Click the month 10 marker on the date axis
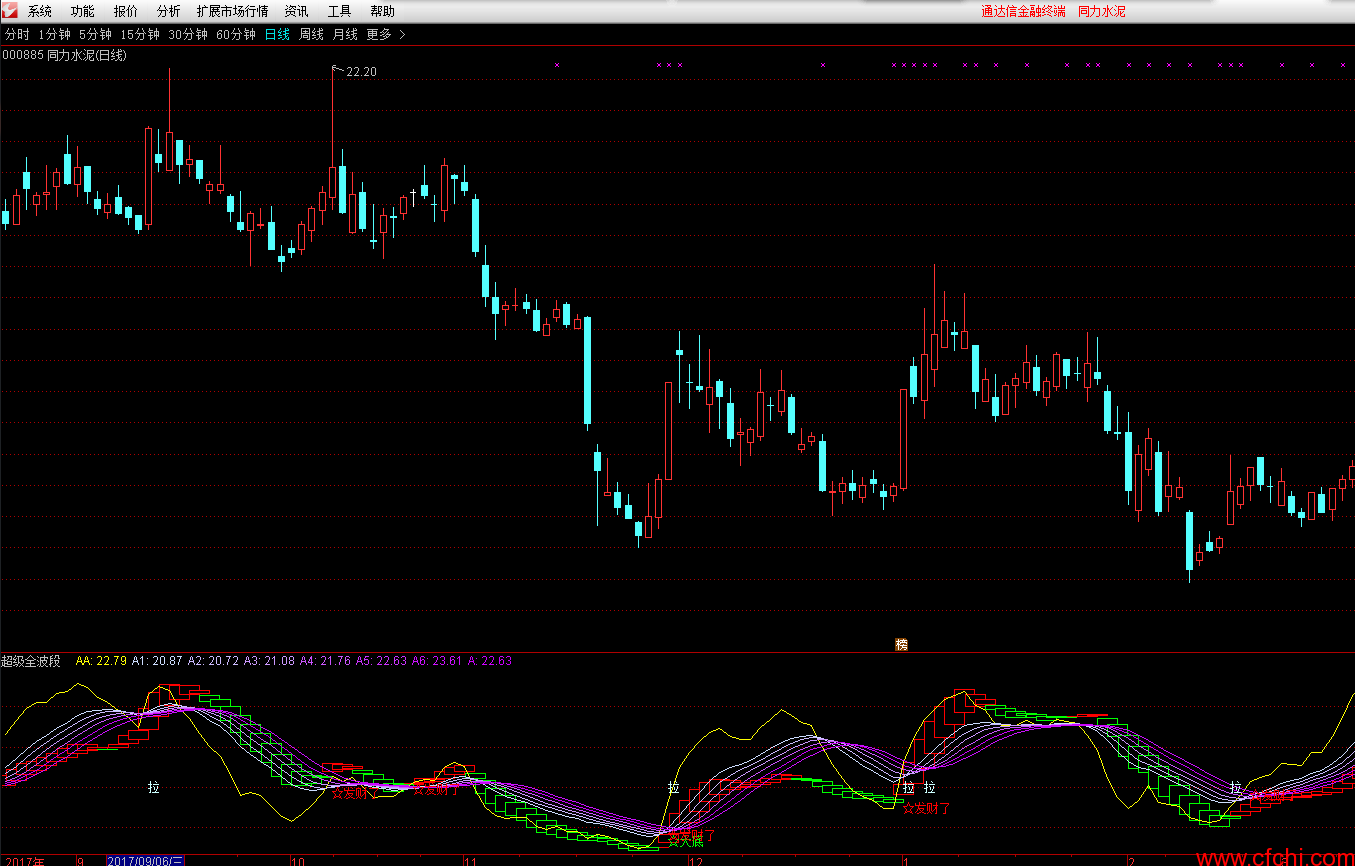Viewport: 1355px width, 866px height. [x=297, y=860]
